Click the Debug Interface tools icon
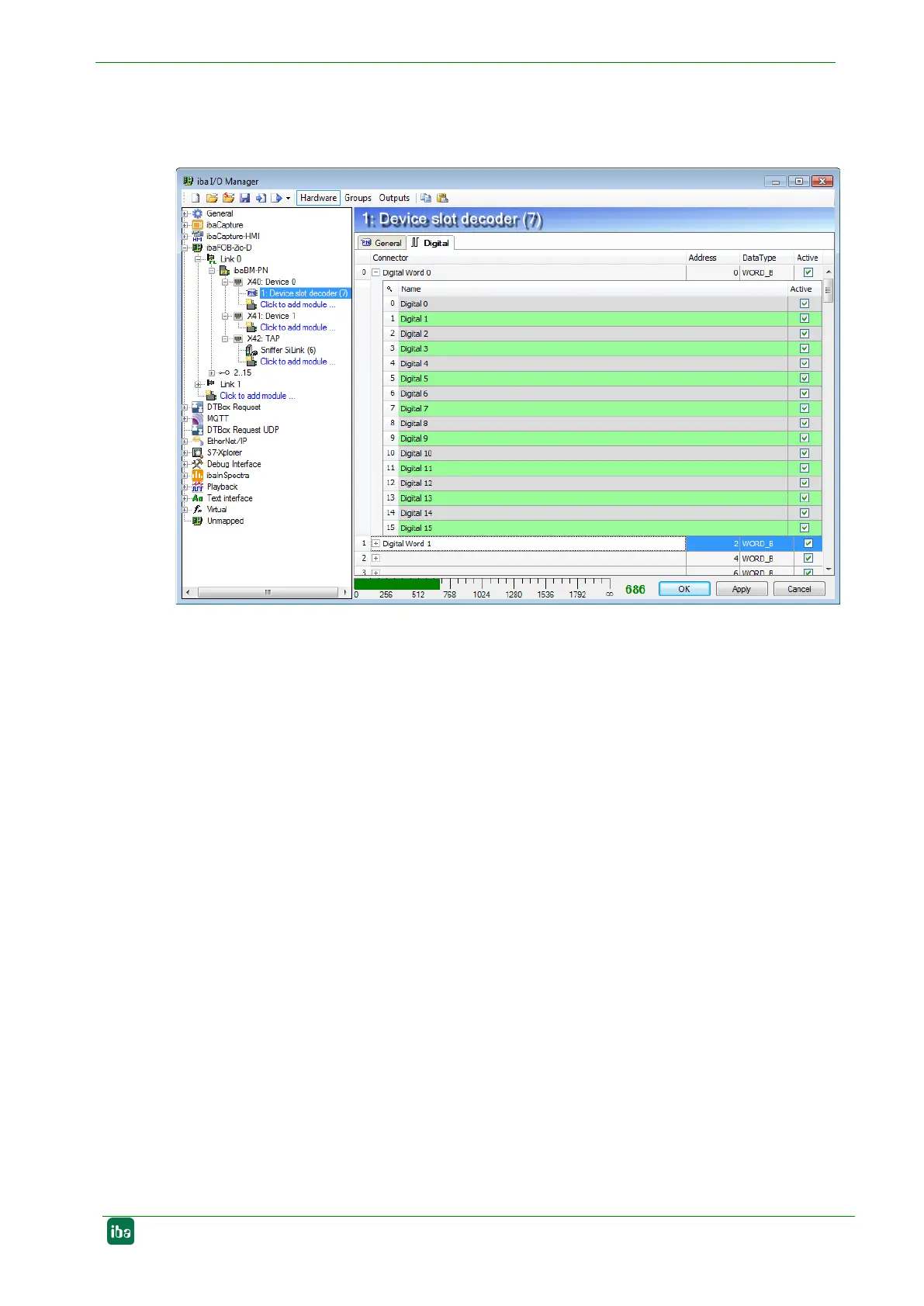This screenshot has width=924, height=1306. click(x=197, y=464)
